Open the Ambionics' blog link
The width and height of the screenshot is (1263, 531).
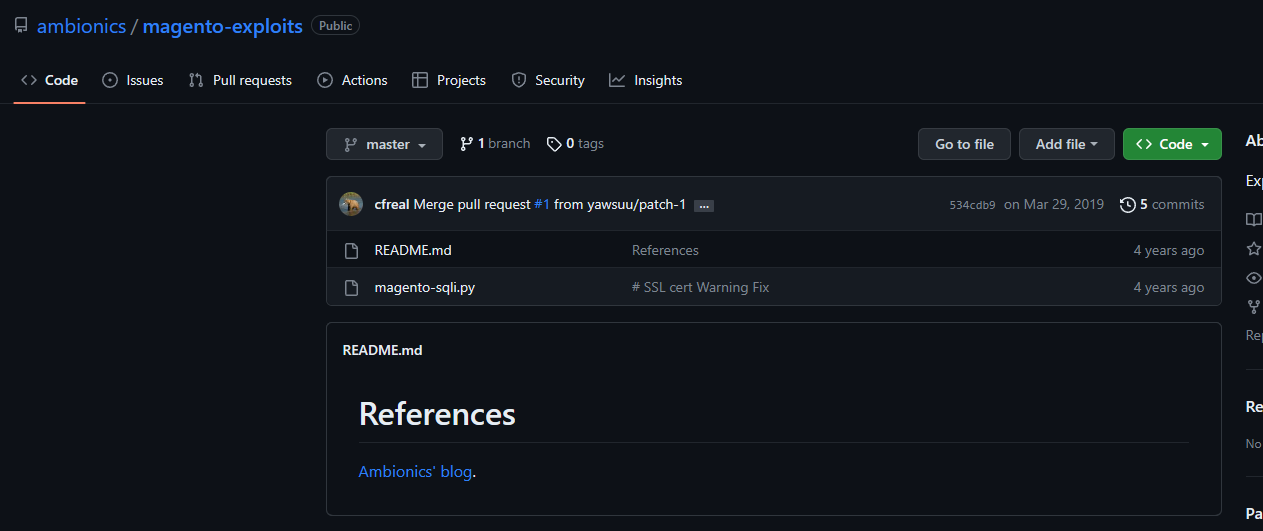click(x=415, y=471)
